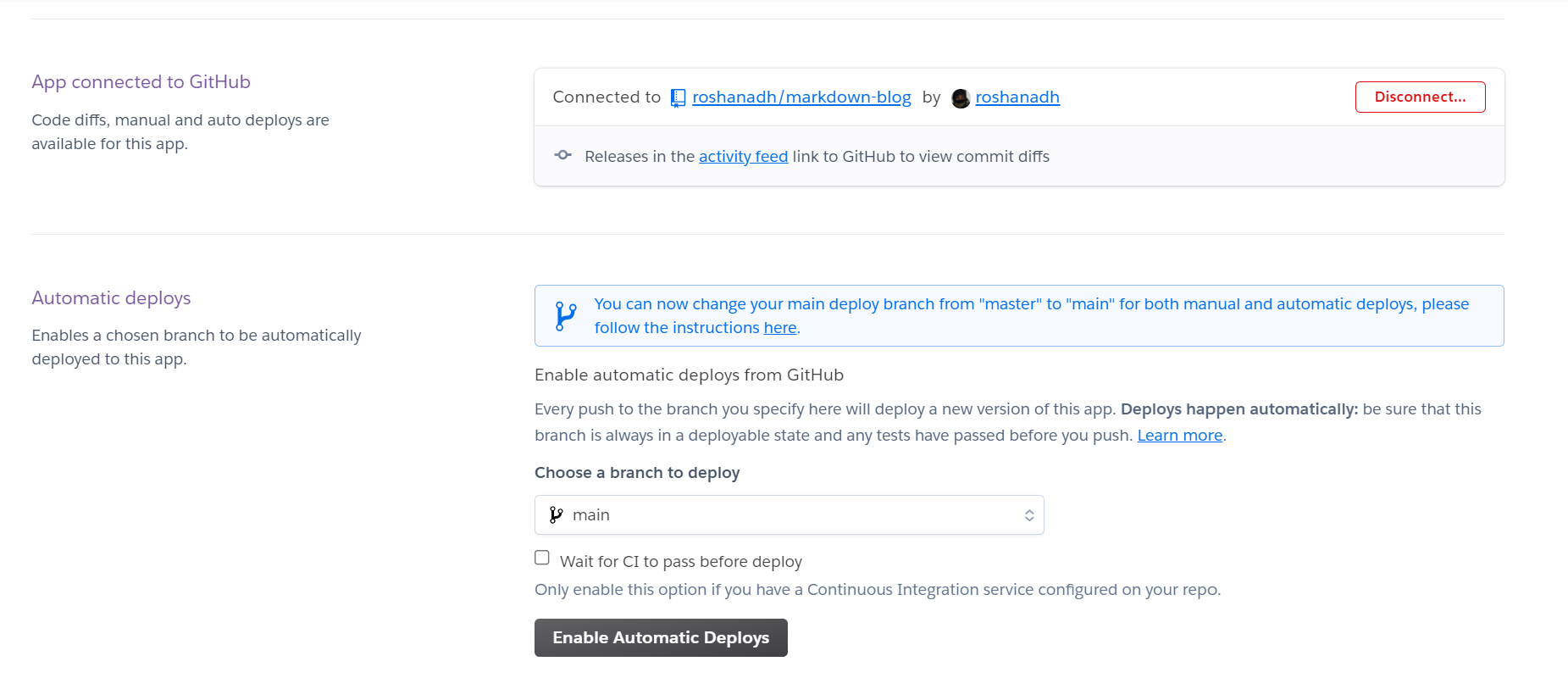This screenshot has height=678, width=1568.
Task: Click the 'Automatic deploys' section heading
Action: [111, 298]
